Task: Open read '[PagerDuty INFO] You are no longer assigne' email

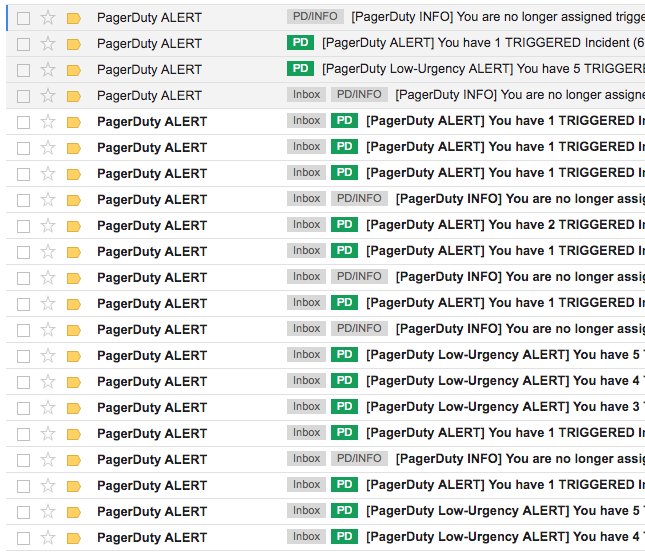Action: (520, 95)
